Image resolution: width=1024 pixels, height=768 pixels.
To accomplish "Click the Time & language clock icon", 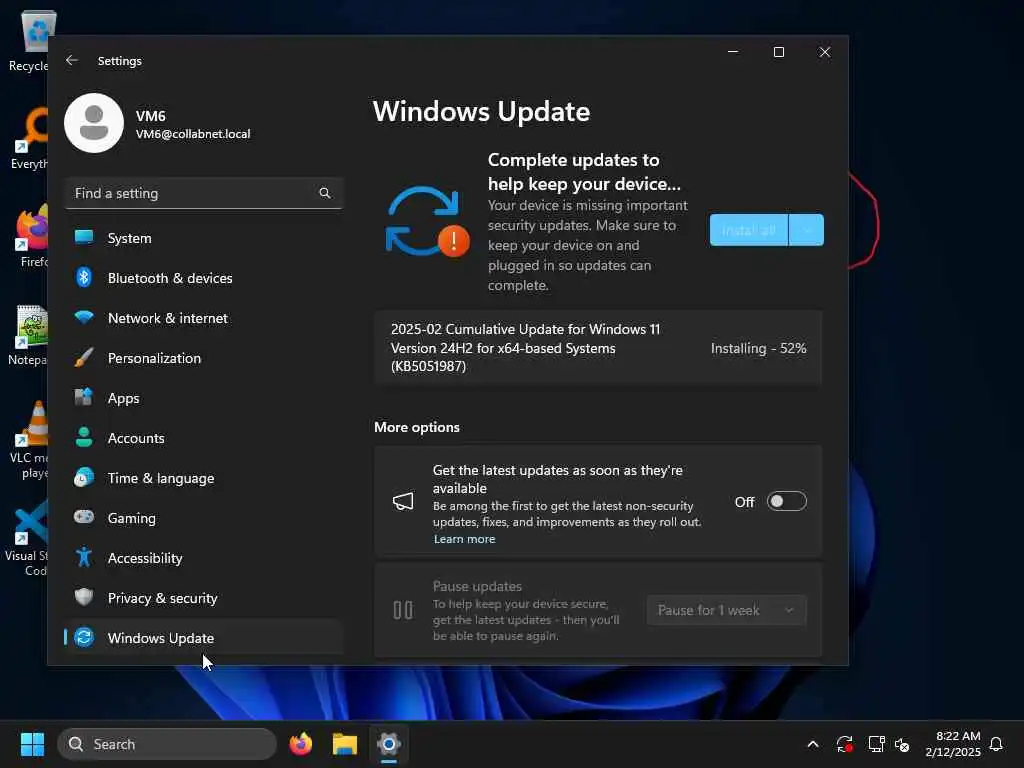I will point(84,477).
